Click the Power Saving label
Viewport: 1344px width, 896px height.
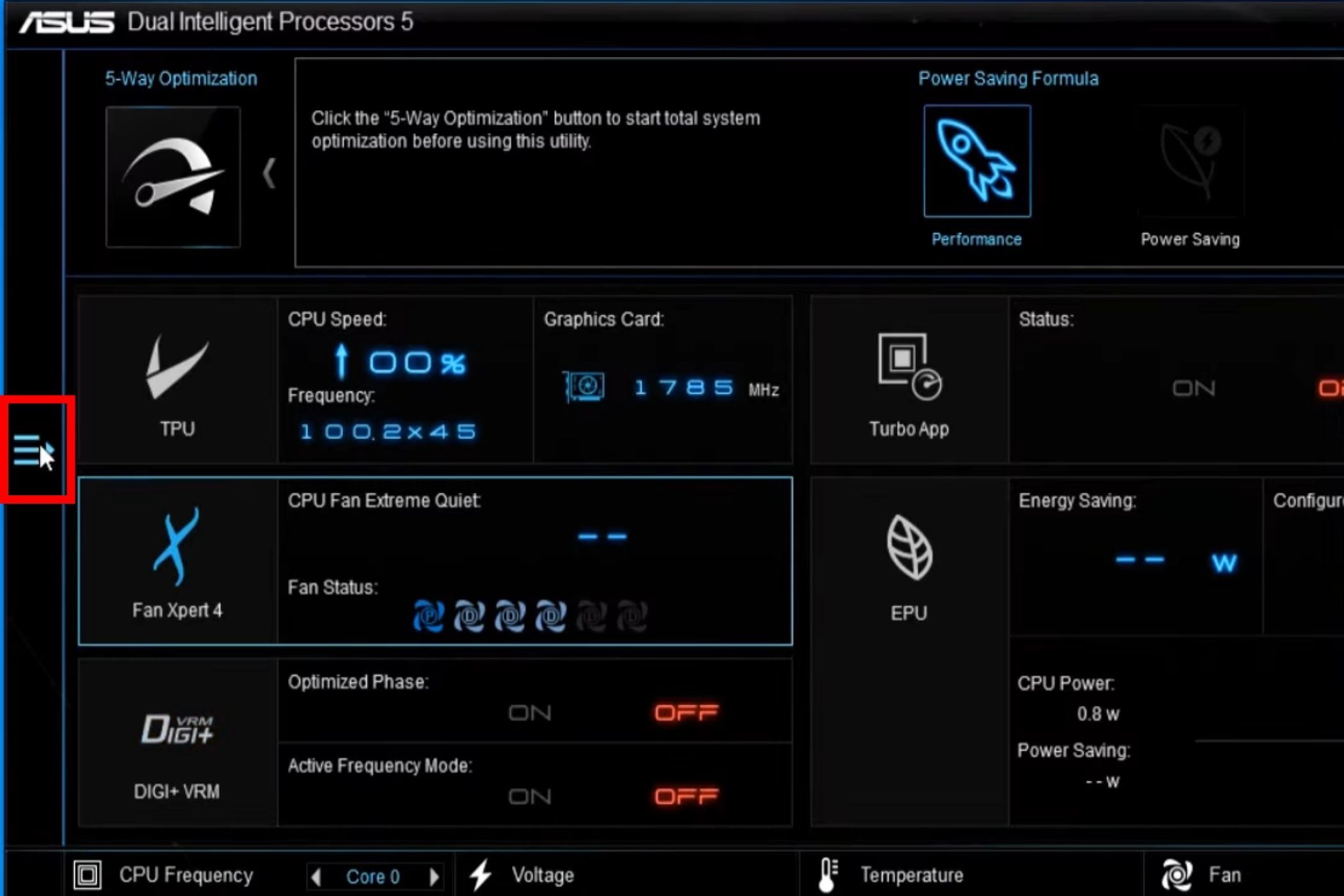click(x=1190, y=239)
